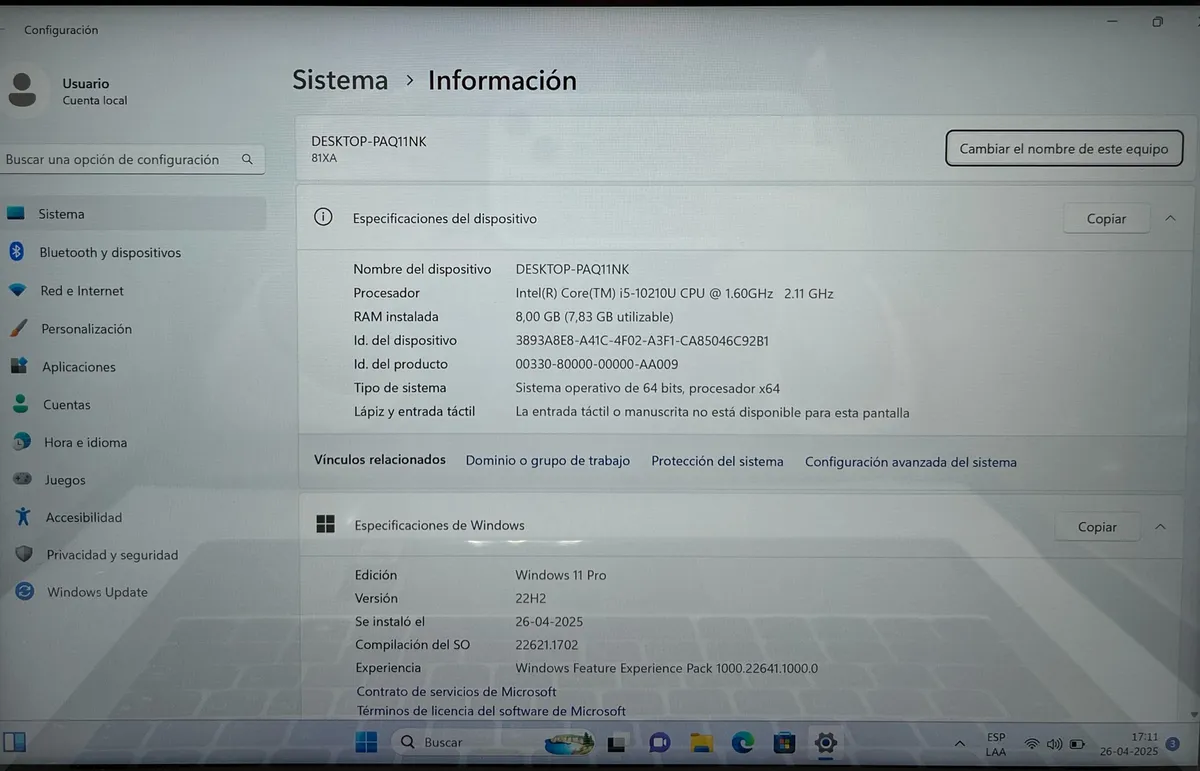Click the ESP LAA language indicator
The image size is (1200, 771).
(996, 744)
